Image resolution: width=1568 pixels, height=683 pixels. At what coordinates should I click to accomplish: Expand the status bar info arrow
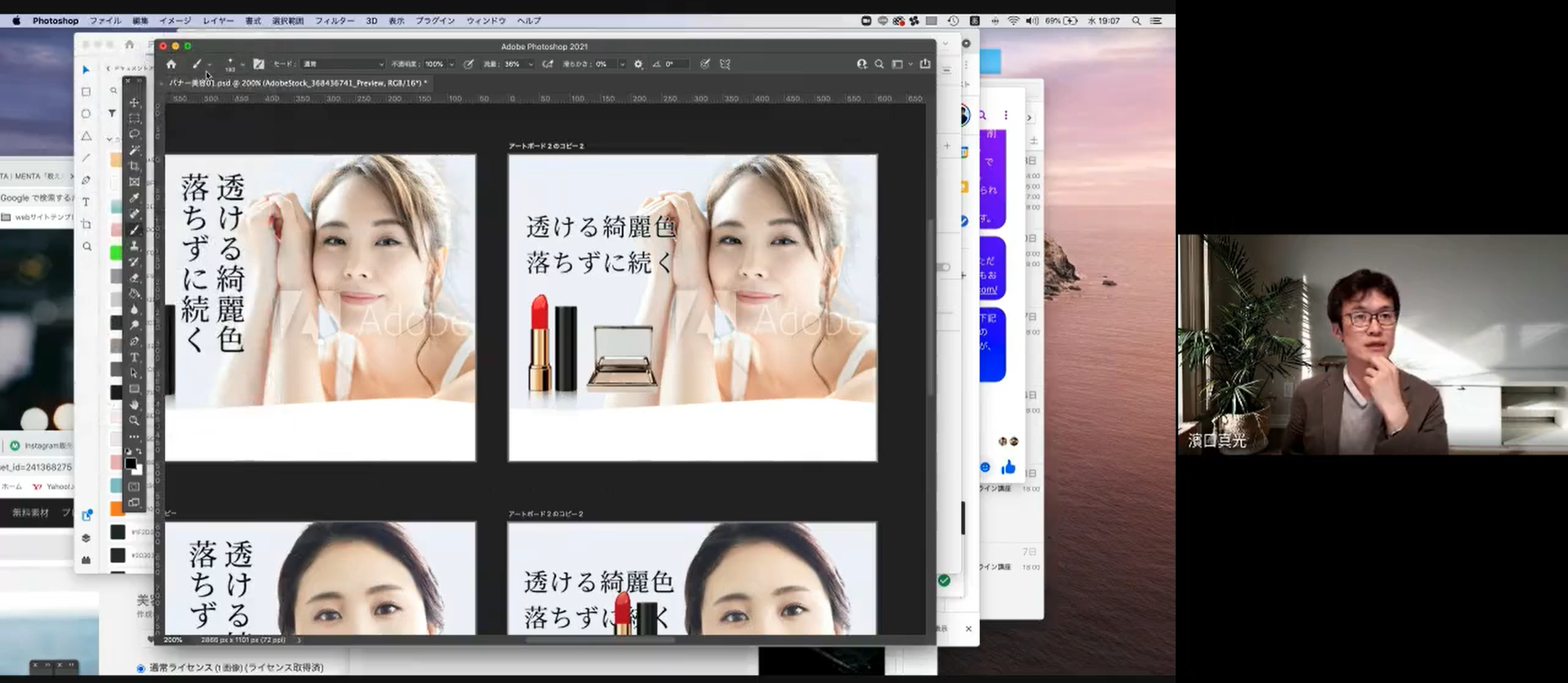300,640
